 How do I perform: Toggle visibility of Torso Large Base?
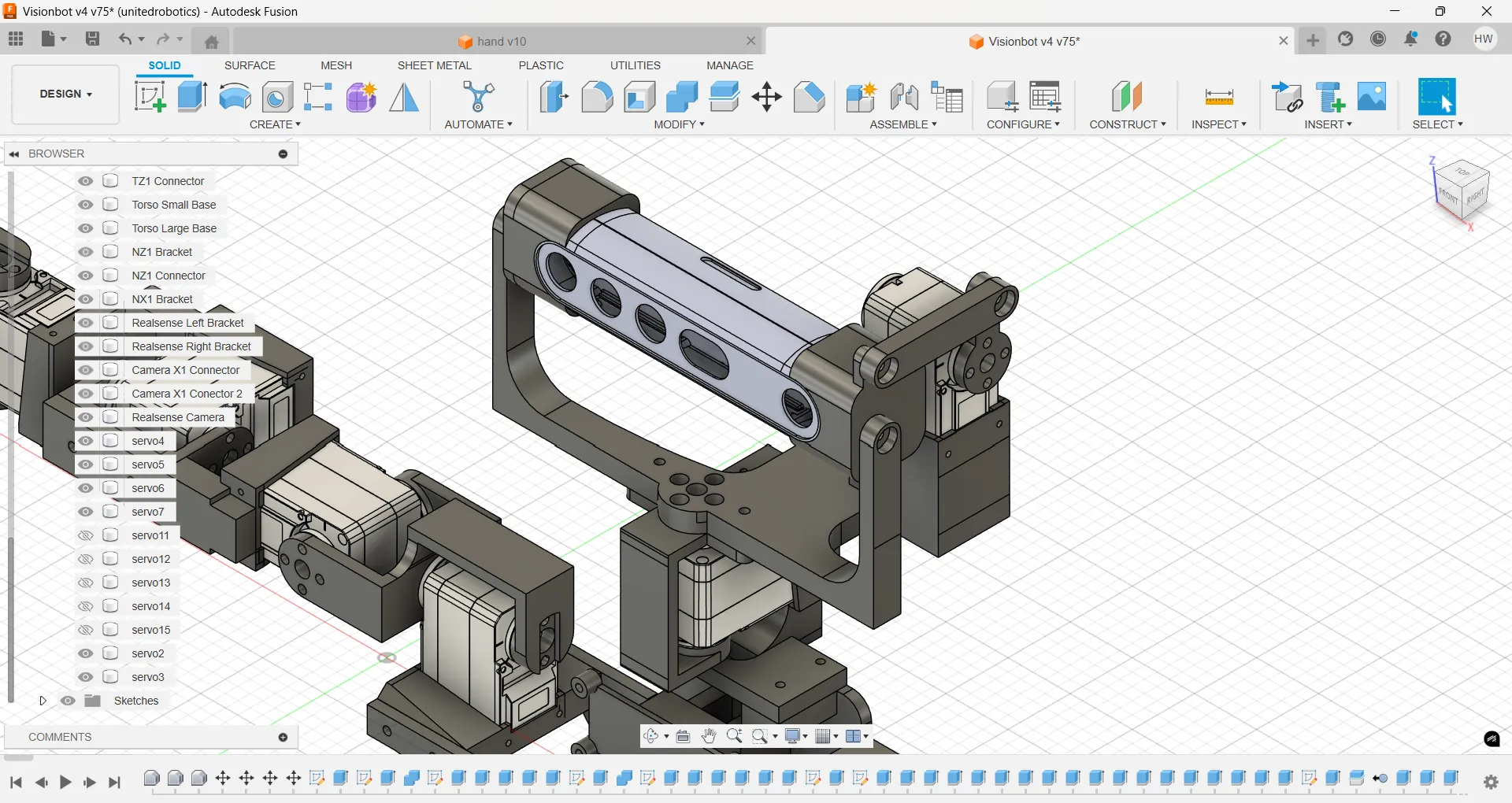[x=86, y=228]
